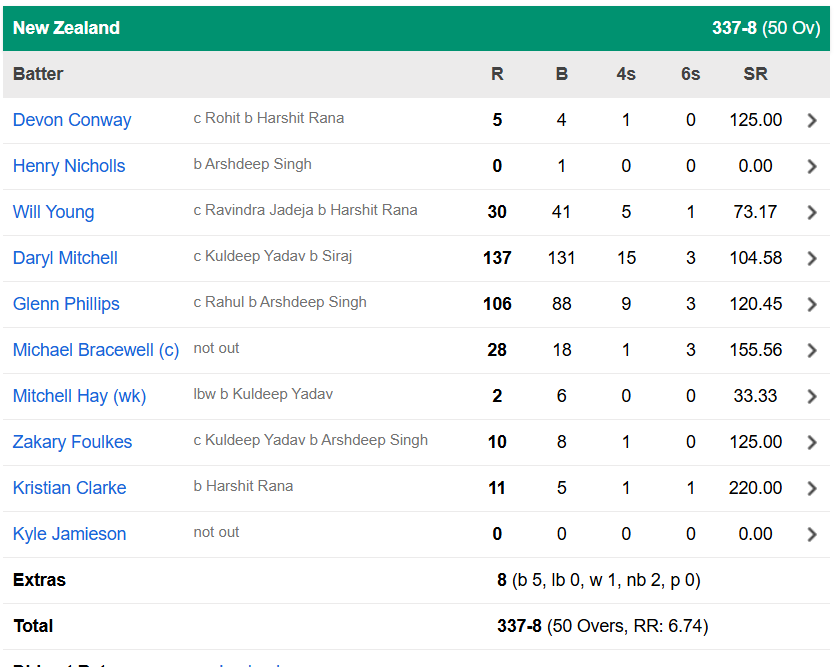Click the SR column header
This screenshot has height=667, width=840.
click(755, 74)
